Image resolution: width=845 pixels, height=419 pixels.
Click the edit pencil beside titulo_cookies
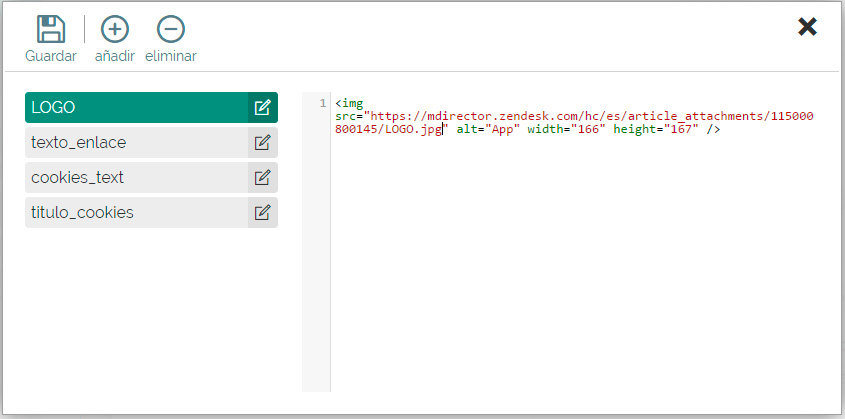point(262,213)
